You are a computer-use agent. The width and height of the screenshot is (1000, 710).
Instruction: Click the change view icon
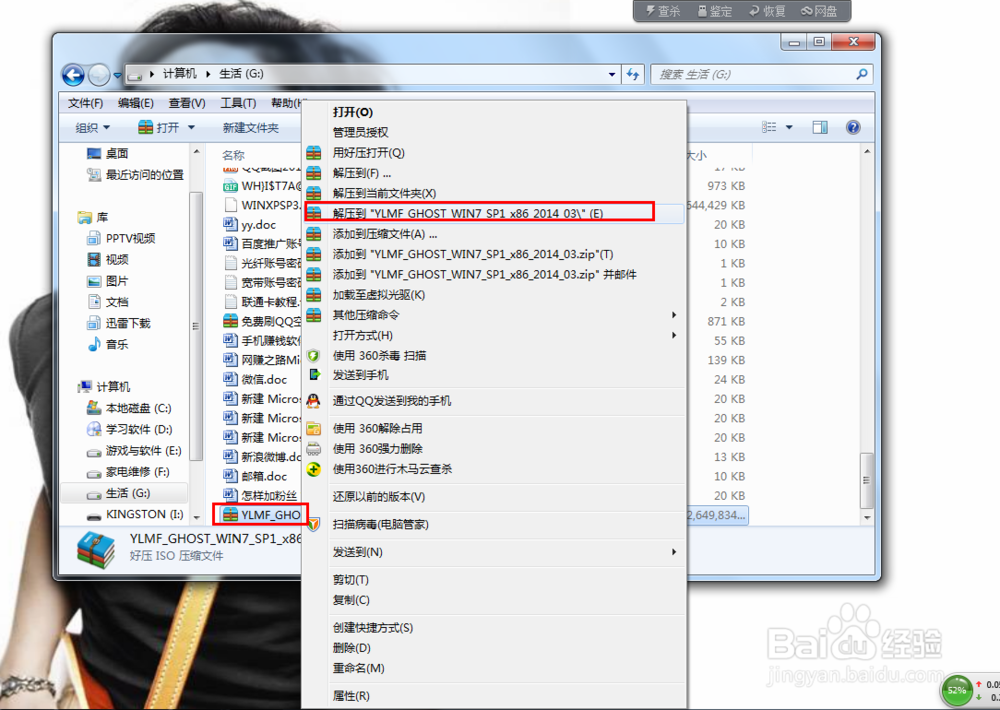[769, 127]
